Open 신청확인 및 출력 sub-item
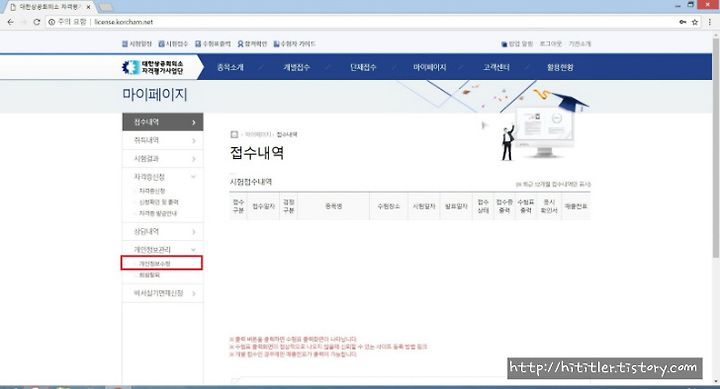This screenshot has height=389, width=720. click(158, 202)
